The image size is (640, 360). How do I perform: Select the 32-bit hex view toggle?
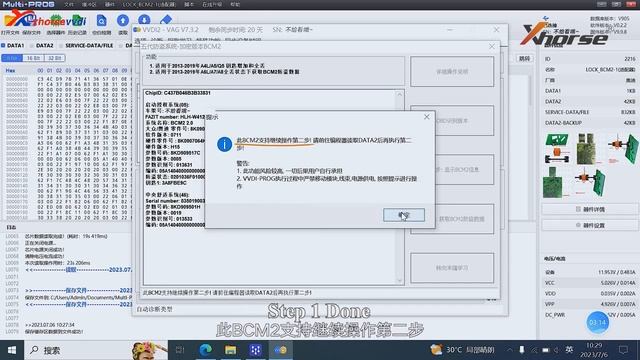(54, 58)
